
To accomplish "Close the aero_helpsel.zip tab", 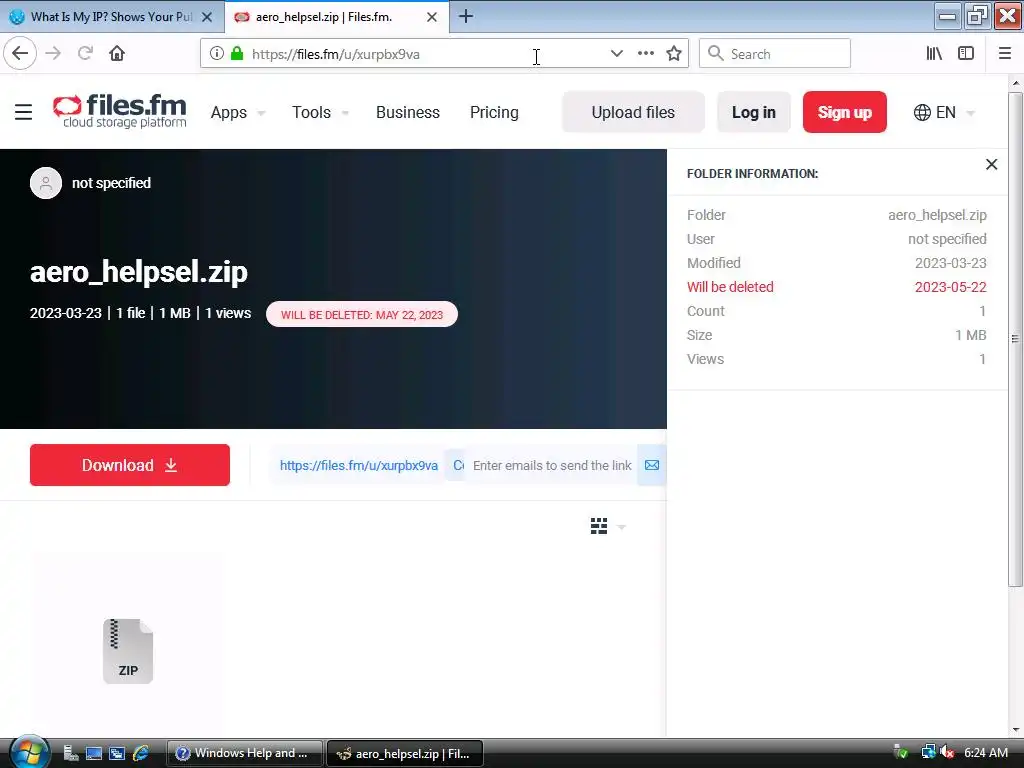I will (432, 17).
